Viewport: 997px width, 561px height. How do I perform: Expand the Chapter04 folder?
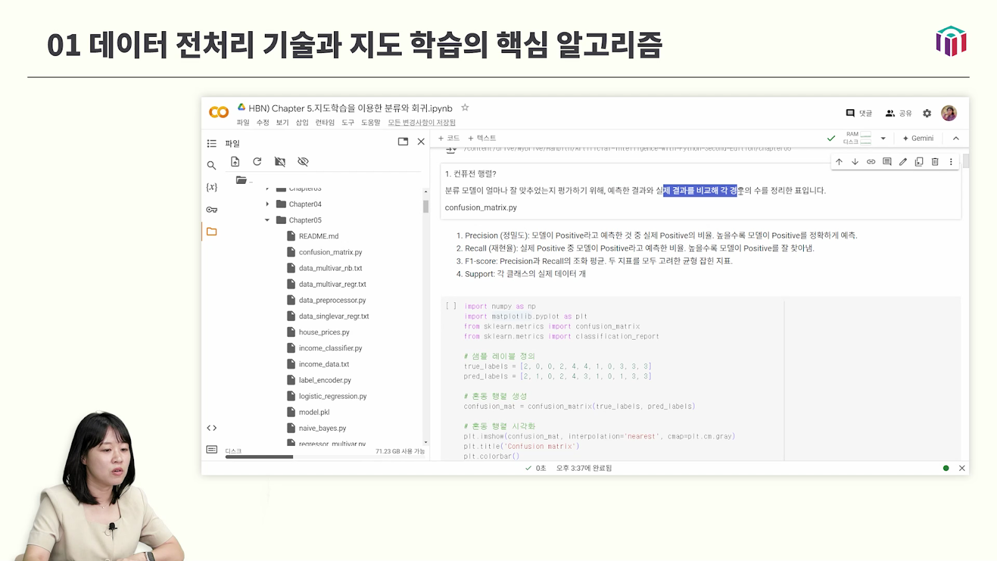pyautogui.click(x=267, y=204)
